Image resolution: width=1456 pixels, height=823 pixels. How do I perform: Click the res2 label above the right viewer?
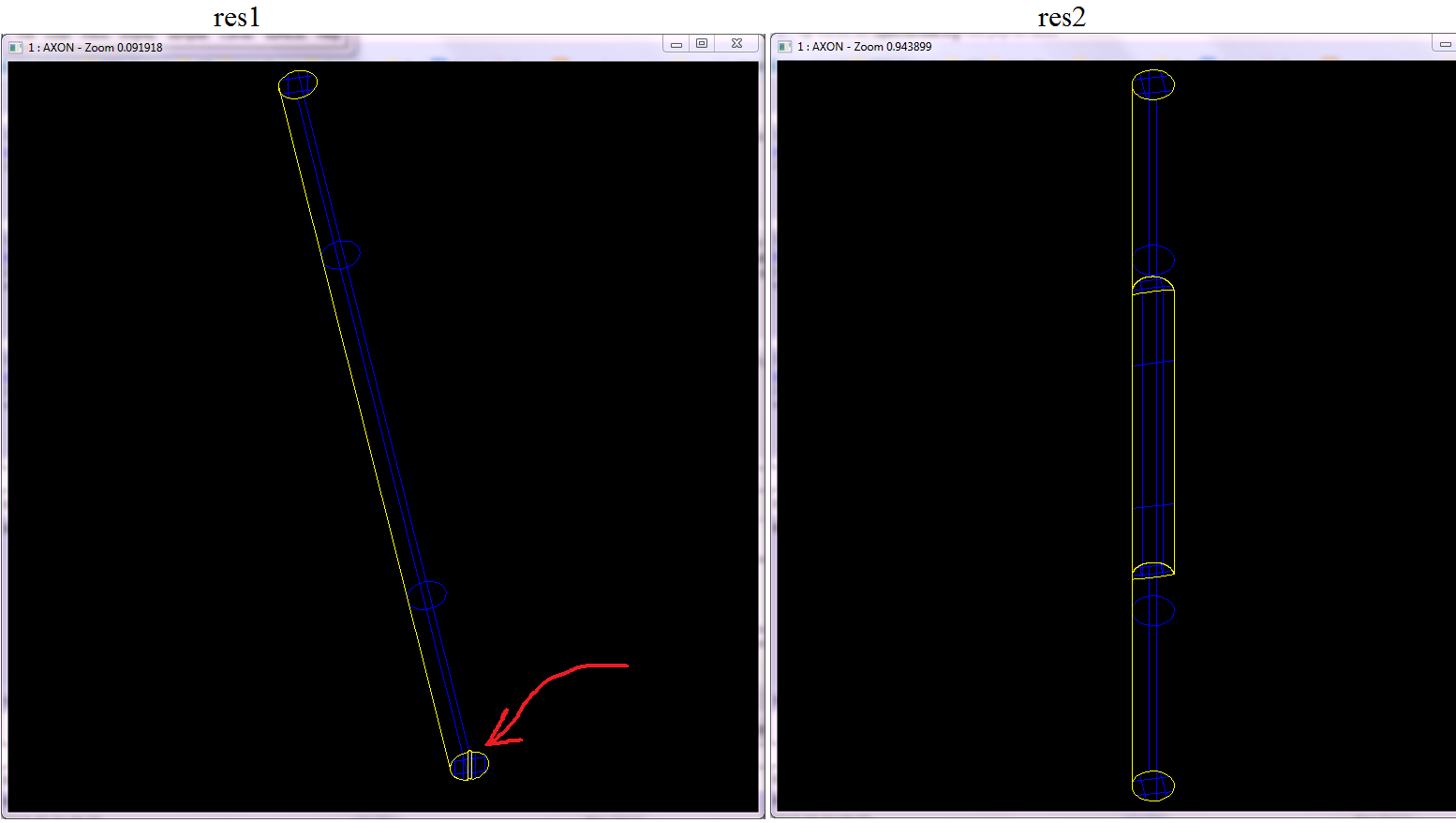pyautogui.click(x=1061, y=17)
